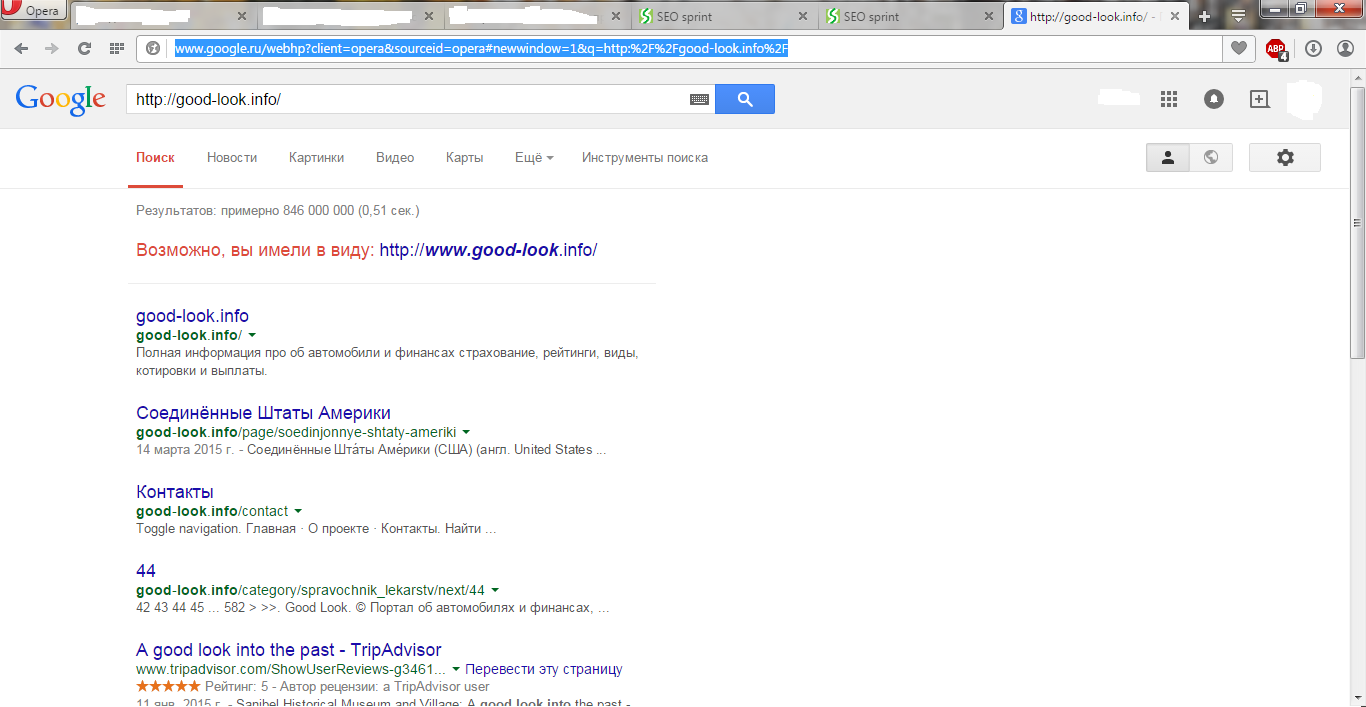Click the page vertical scrollbar thumb

(x=1357, y=222)
